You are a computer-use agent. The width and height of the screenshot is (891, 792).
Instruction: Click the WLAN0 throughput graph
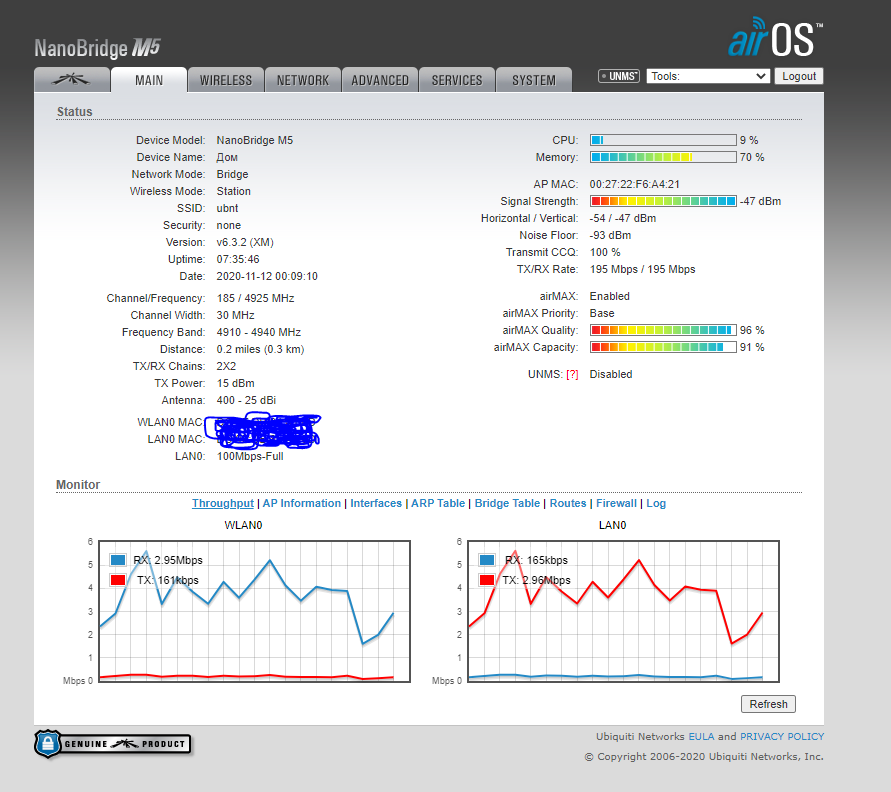255,611
